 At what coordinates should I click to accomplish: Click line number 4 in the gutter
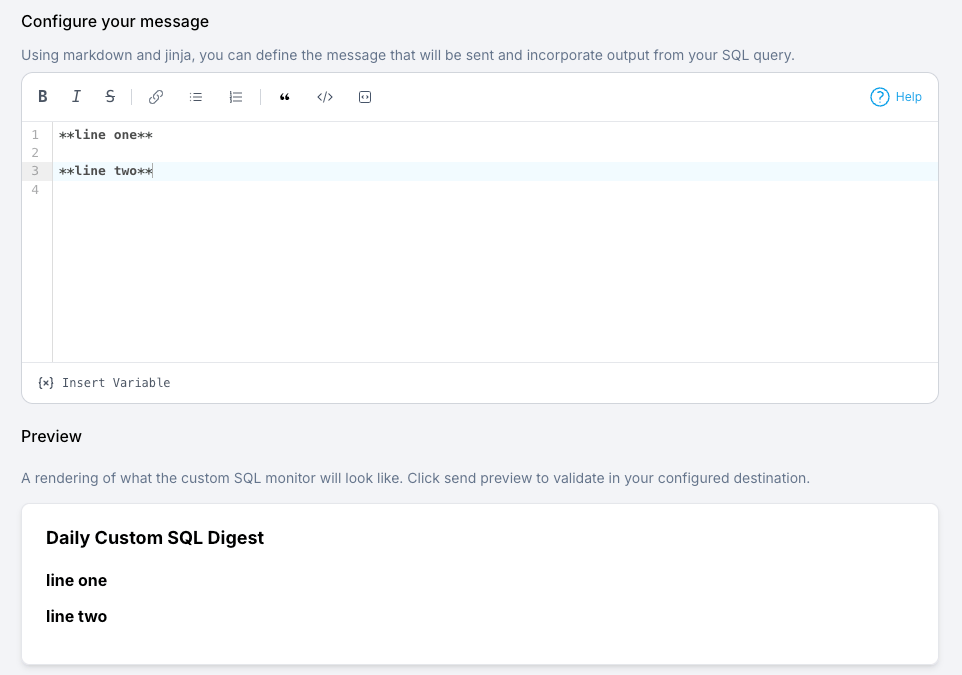[x=35, y=190]
